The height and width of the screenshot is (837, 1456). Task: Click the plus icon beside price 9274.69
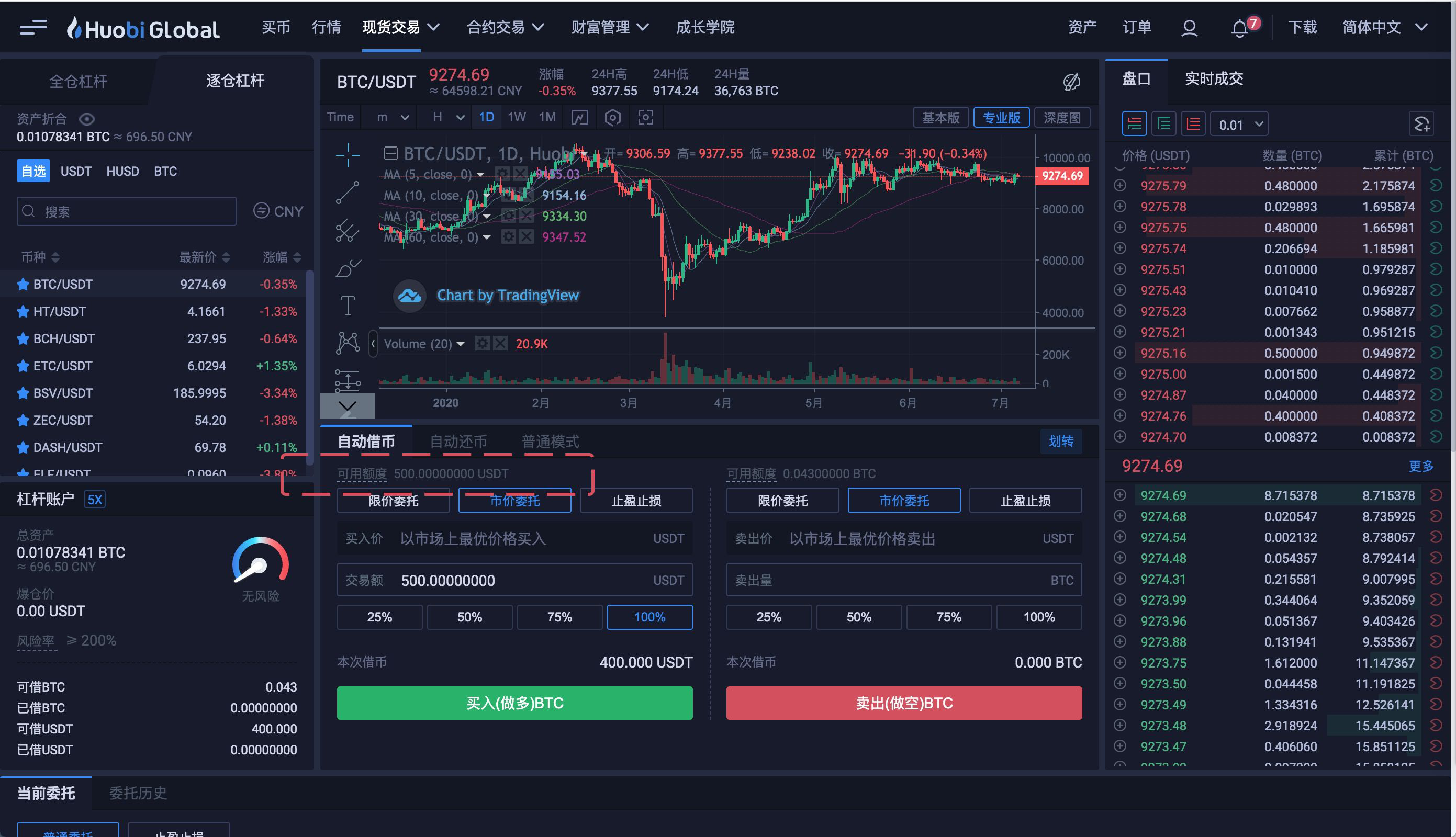click(x=1119, y=495)
